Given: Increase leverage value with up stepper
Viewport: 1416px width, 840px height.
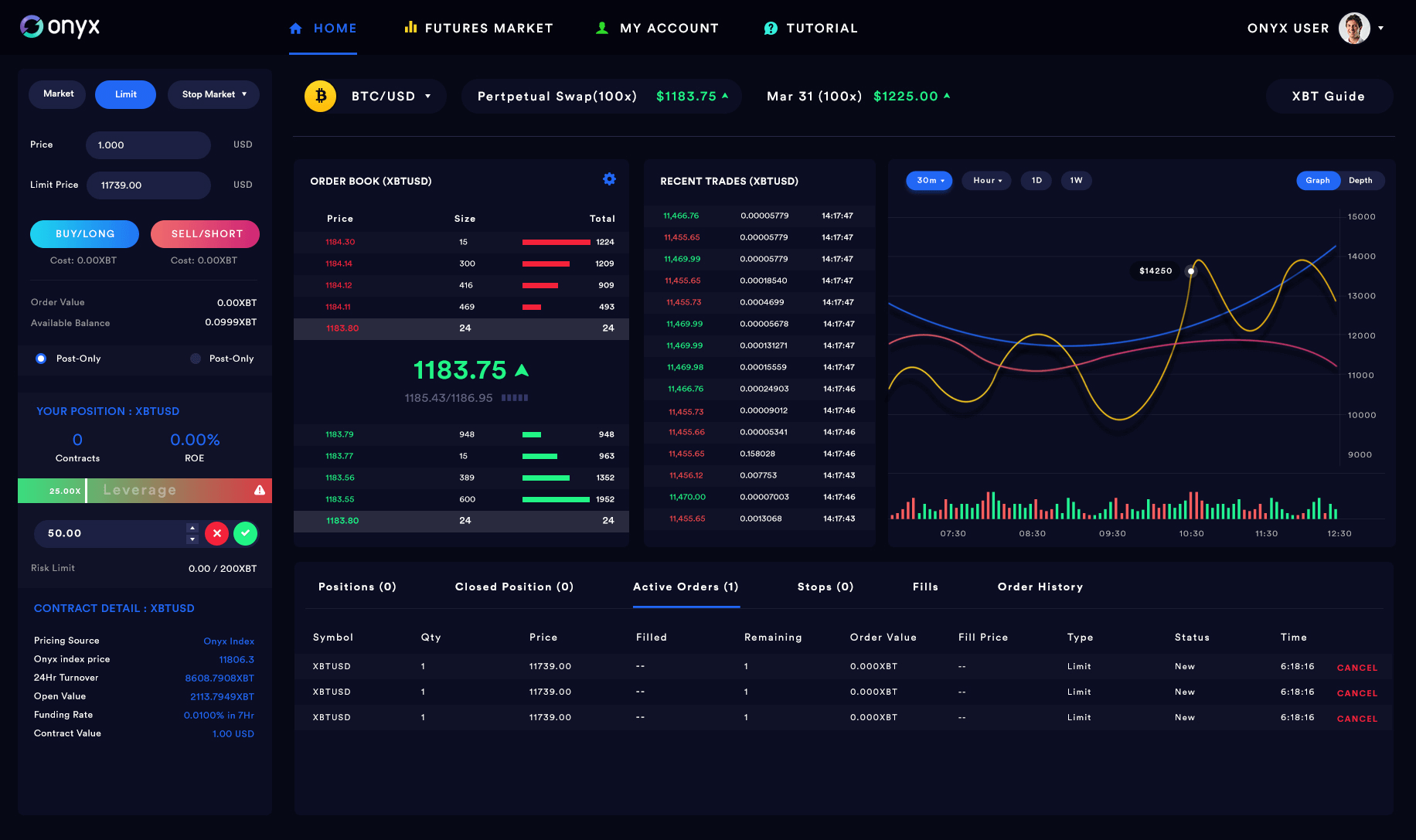Looking at the screenshot, I should pos(192,528).
